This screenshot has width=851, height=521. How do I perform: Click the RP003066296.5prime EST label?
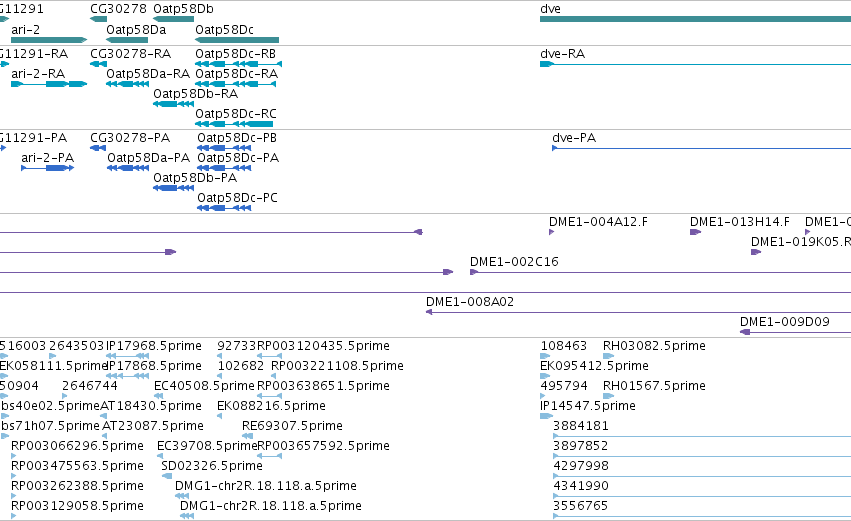tap(77, 446)
